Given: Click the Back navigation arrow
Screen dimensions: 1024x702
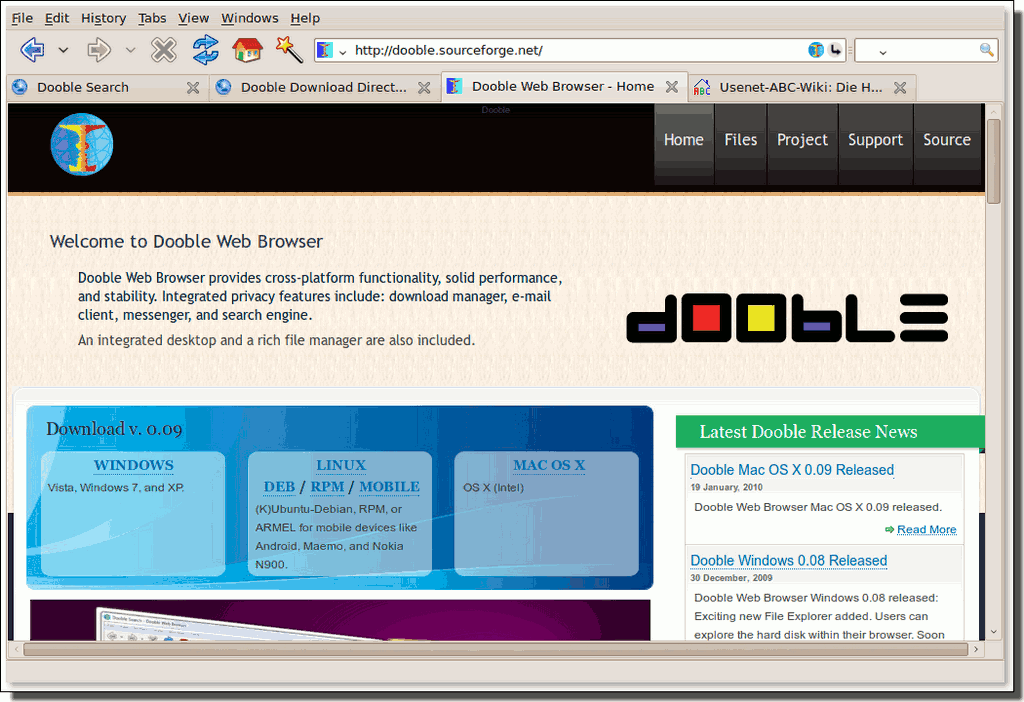Looking at the screenshot, I should pos(32,49).
